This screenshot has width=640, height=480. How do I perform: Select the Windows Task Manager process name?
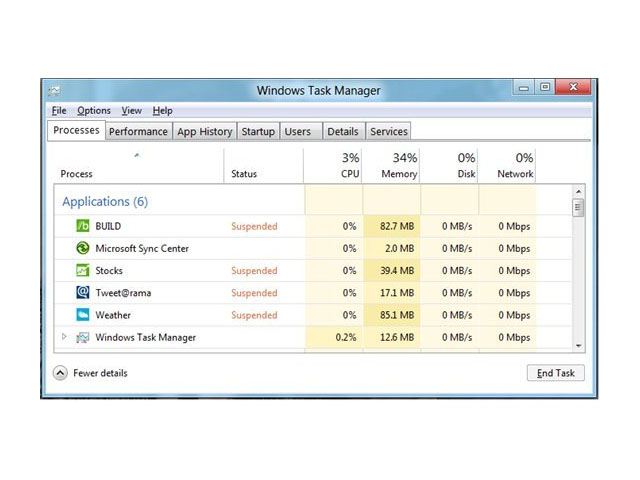tap(146, 338)
